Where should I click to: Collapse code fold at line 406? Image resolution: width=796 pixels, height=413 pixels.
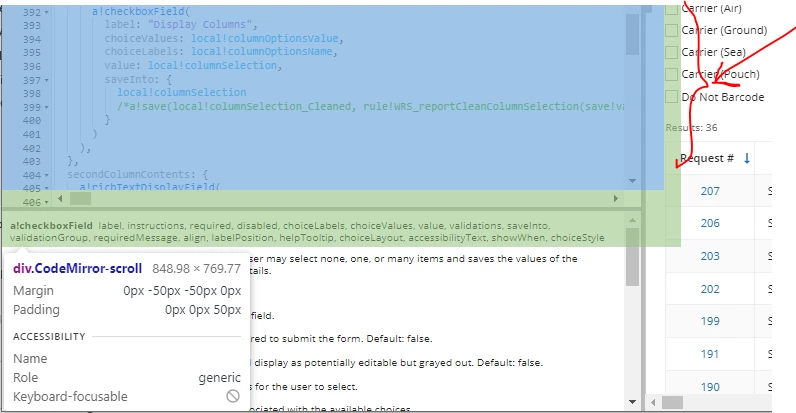pyautogui.click(x=47, y=202)
